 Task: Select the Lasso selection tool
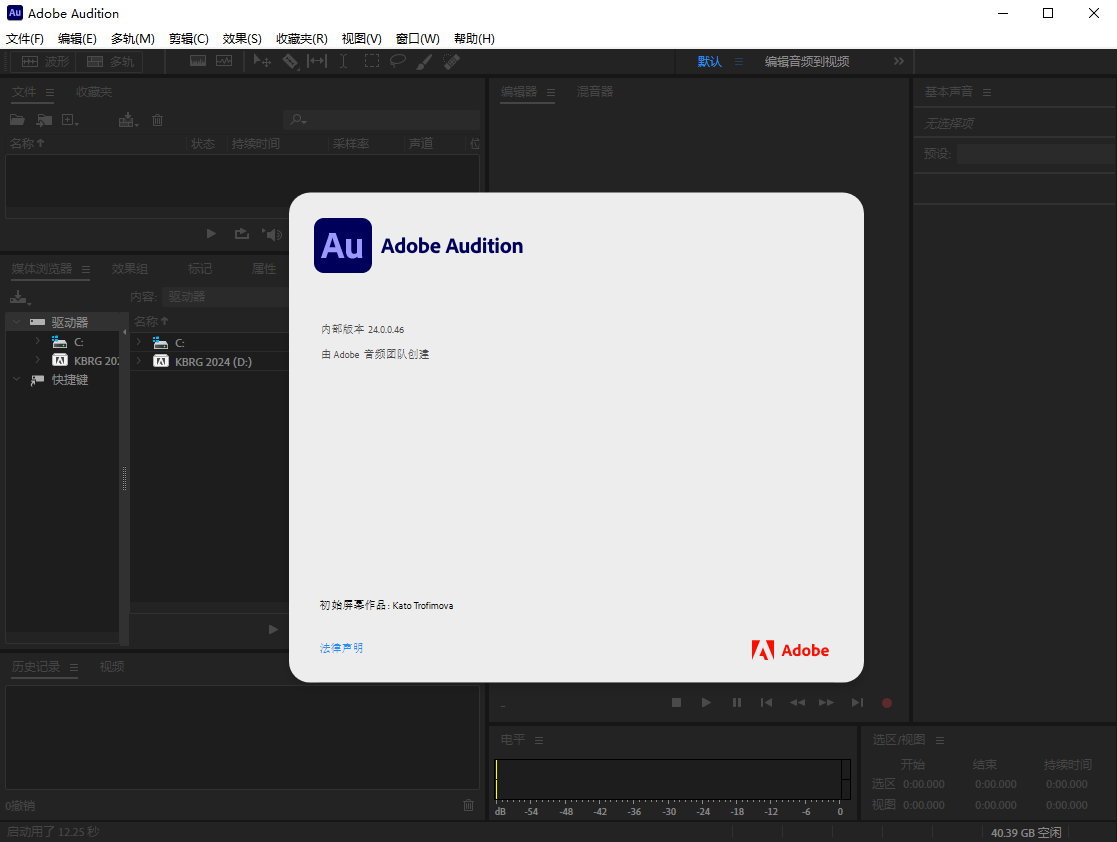point(397,61)
